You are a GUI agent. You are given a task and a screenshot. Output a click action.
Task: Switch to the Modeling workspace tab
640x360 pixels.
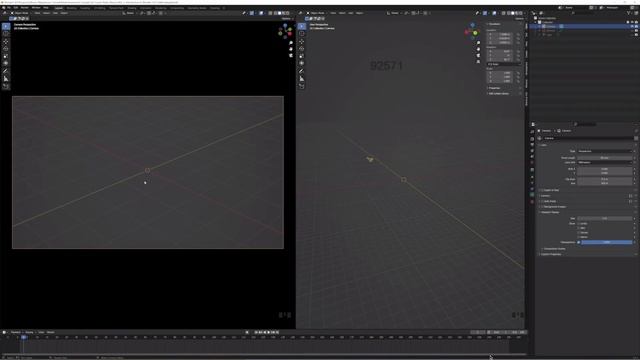point(71,8)
